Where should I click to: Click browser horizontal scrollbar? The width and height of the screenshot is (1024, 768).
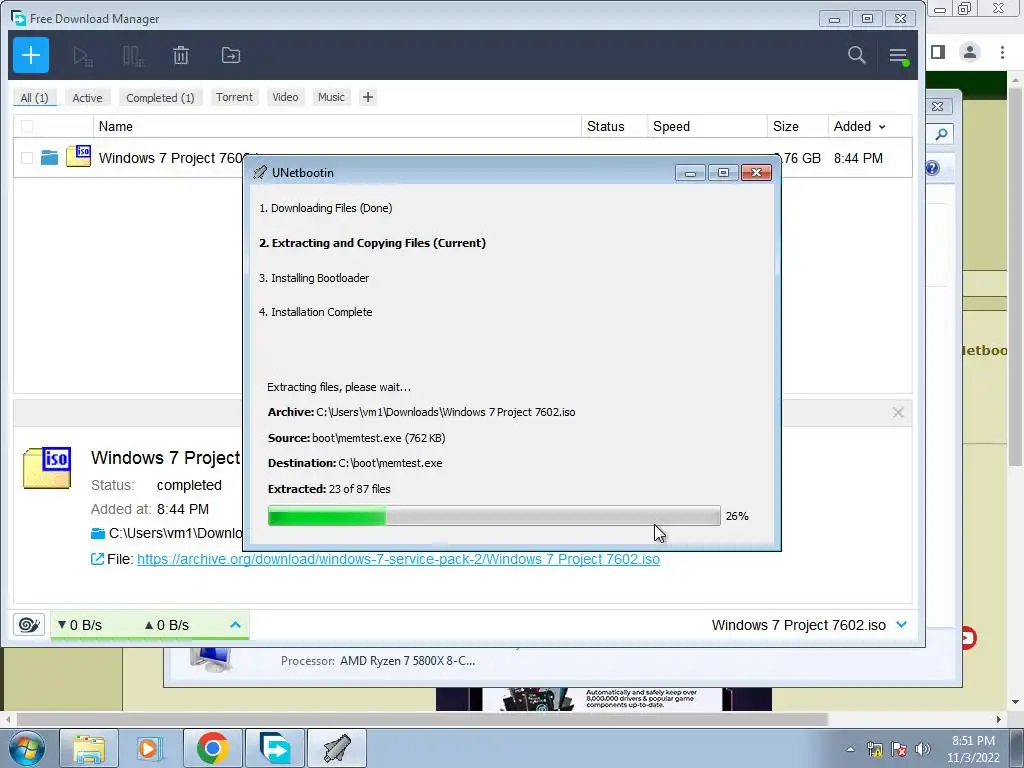coord(422,720)
